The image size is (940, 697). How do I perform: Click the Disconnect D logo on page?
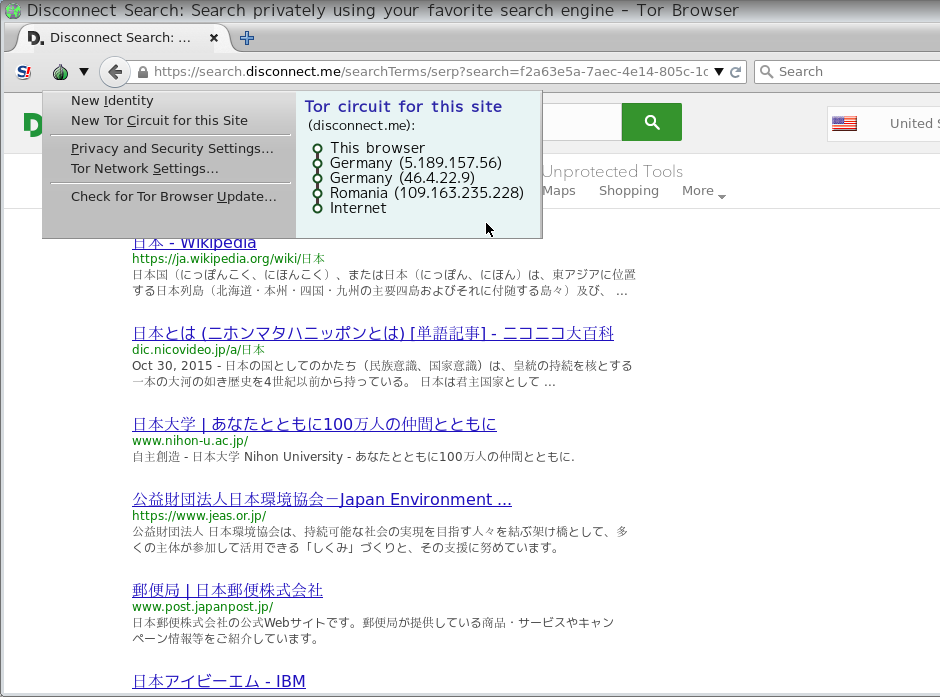[32, 125]
